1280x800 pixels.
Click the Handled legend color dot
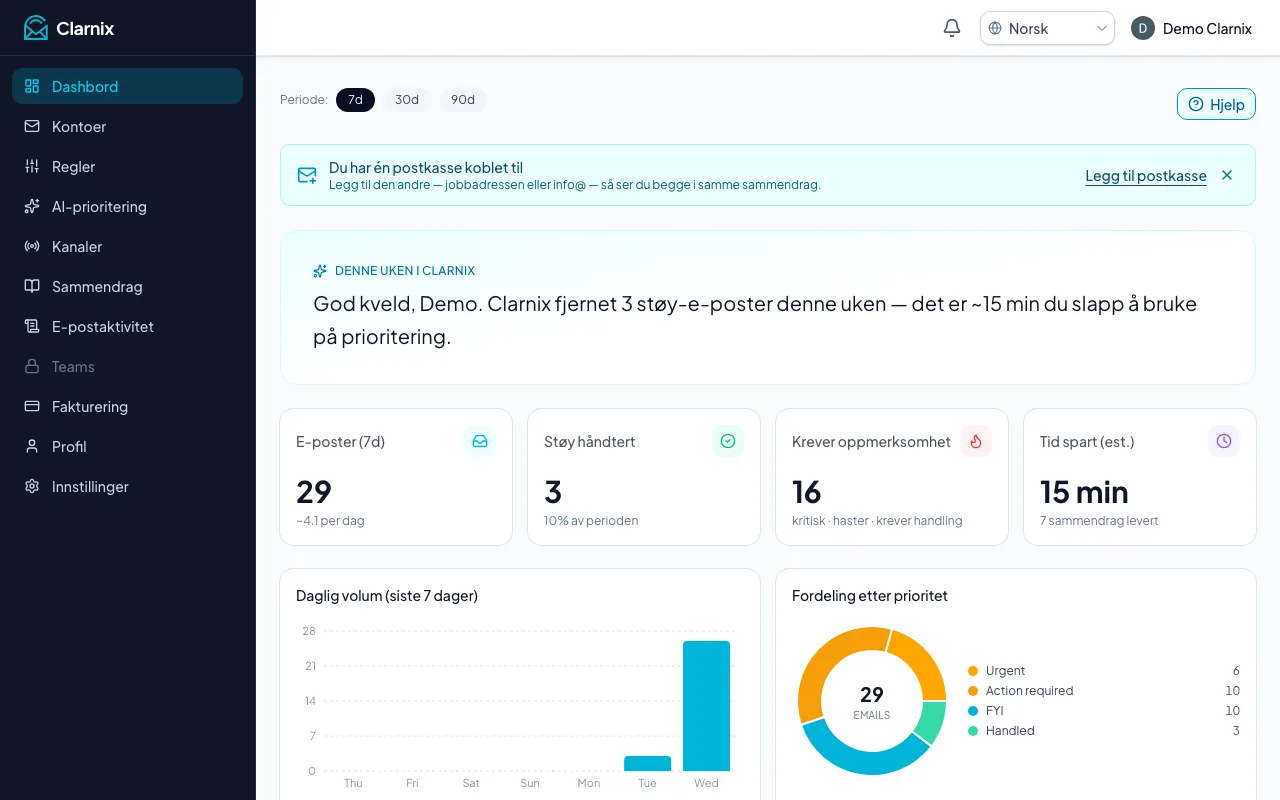tap(973, 731)
